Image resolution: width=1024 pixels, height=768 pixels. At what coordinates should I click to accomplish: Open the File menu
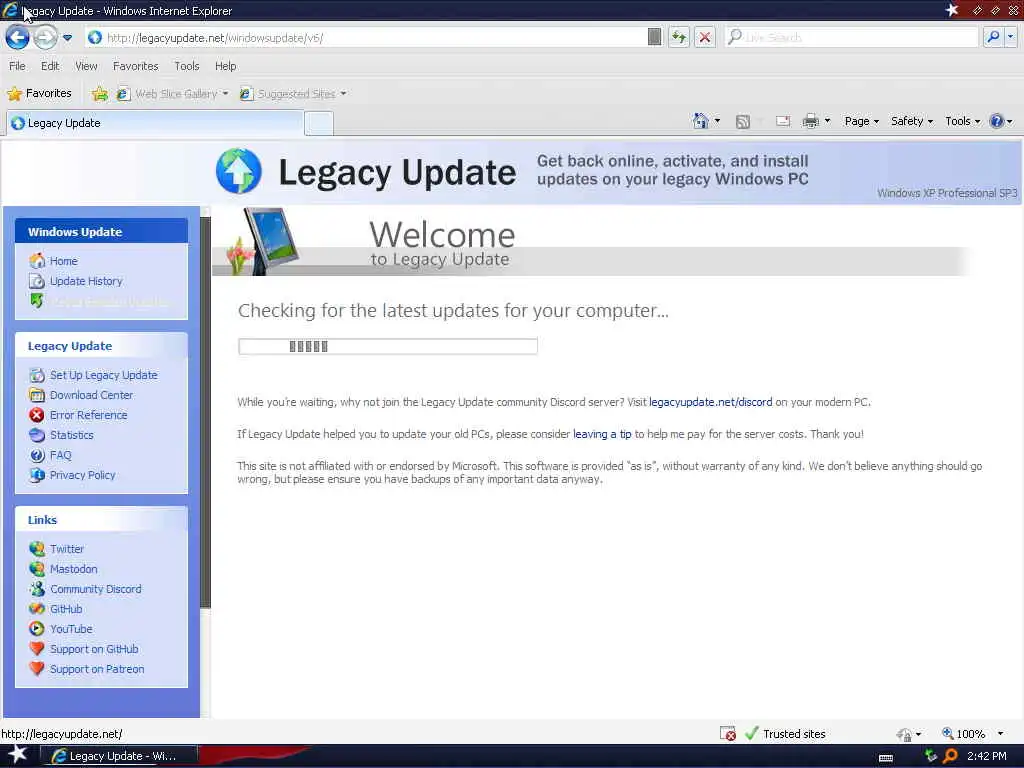pos(17,66)
